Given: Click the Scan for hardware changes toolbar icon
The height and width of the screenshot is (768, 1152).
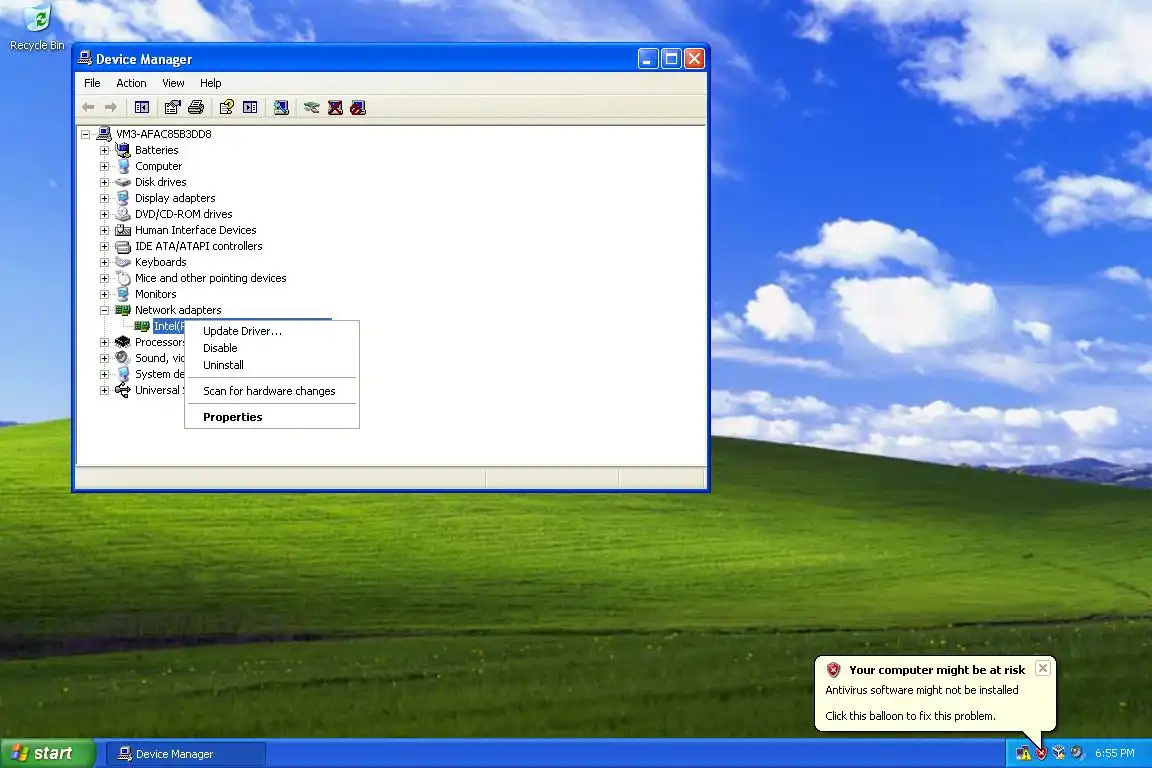Looking at the screenshot, I should tap(281, 107).
